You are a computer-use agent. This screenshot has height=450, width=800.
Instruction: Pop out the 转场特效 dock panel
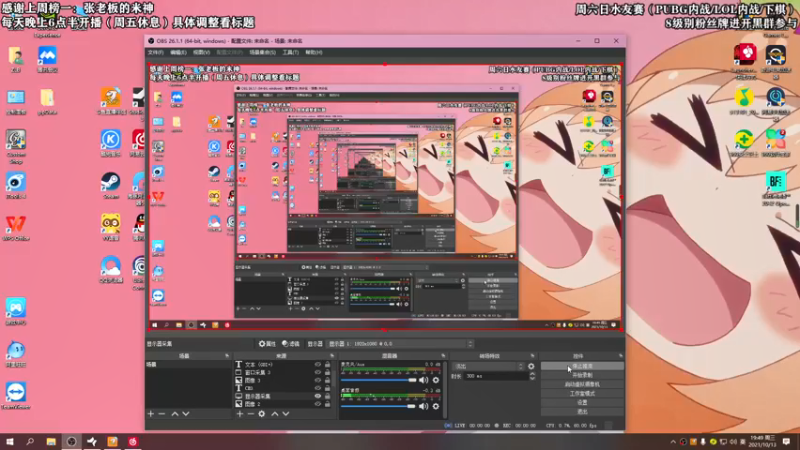pyautogui.click(x=532, y=356)
